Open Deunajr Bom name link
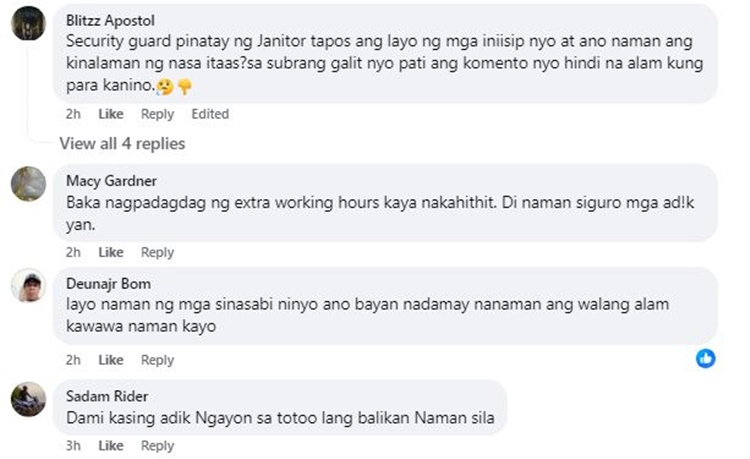750x459 pixels. click(109, 284)
